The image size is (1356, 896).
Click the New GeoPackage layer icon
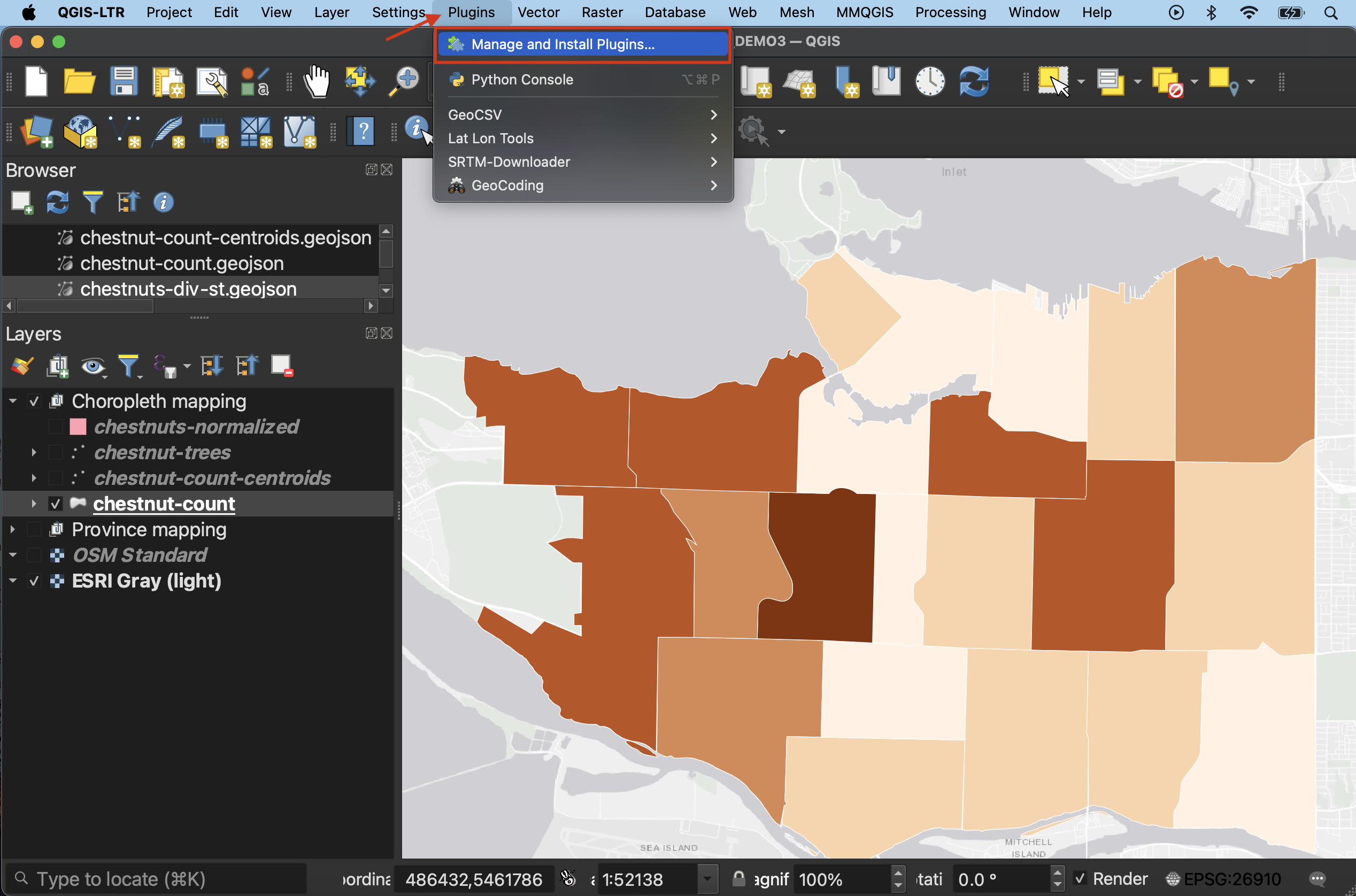(x=81, y=132)
